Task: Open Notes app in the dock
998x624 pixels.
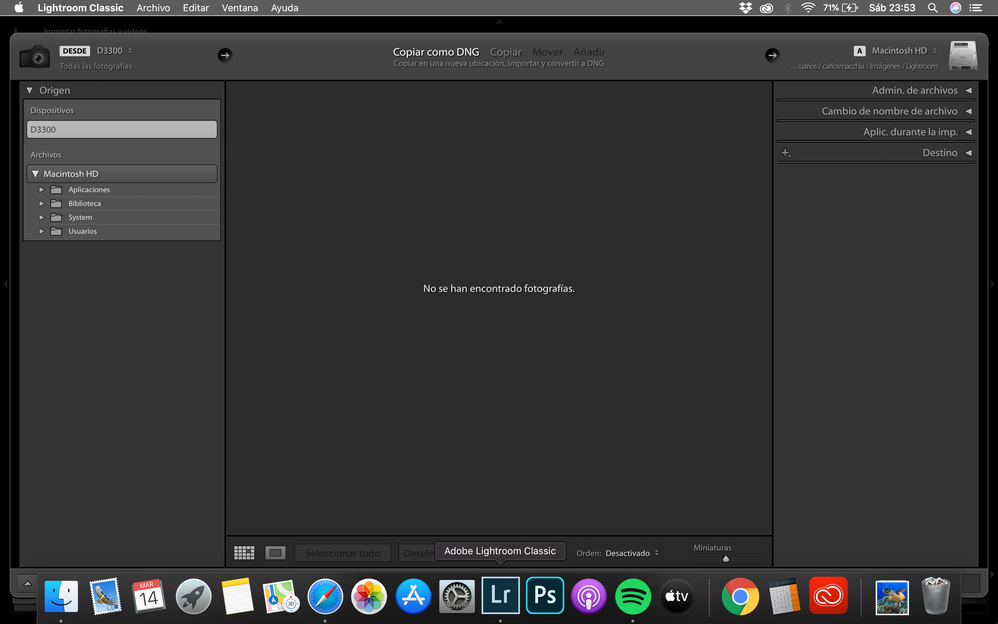Action: pyautogui.click(x=237, y=597)
